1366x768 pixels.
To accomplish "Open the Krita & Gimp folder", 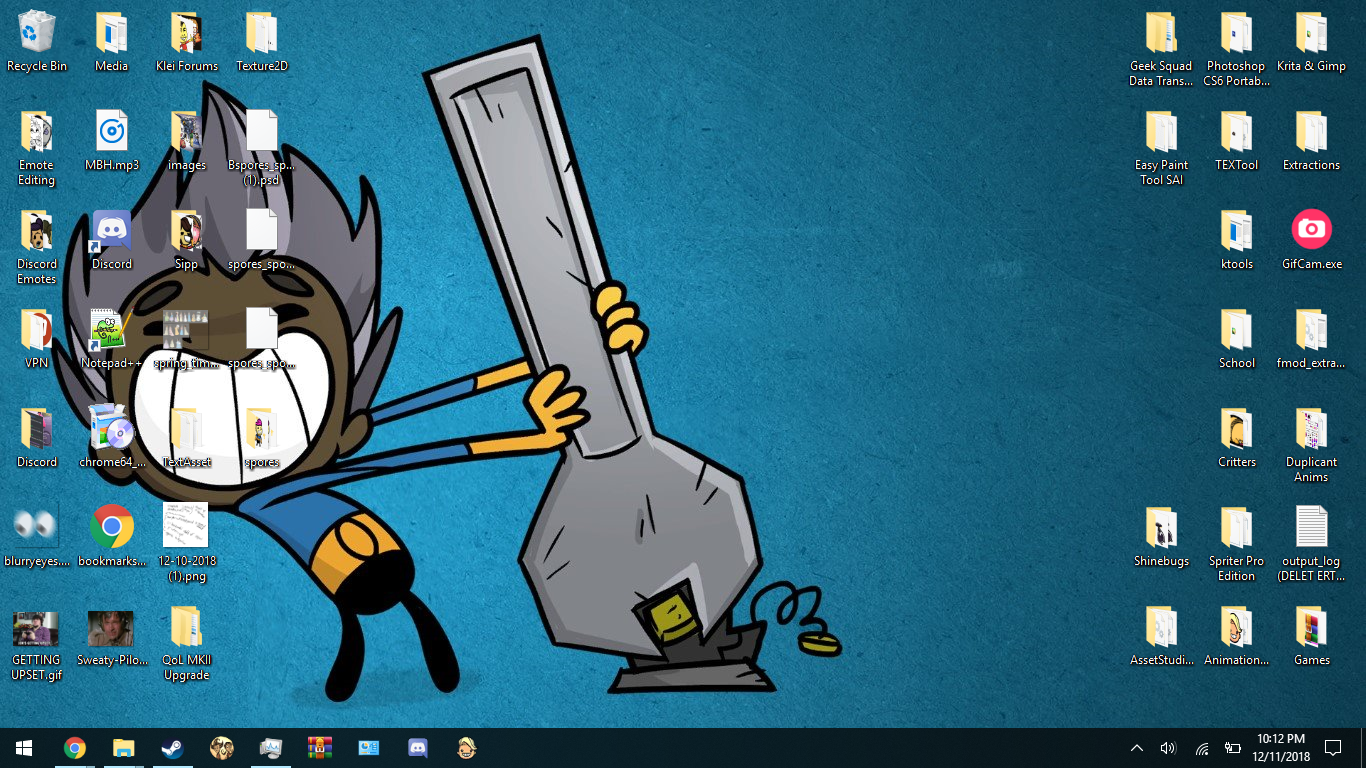I will pyautogui.click(x=1311, y=42).
